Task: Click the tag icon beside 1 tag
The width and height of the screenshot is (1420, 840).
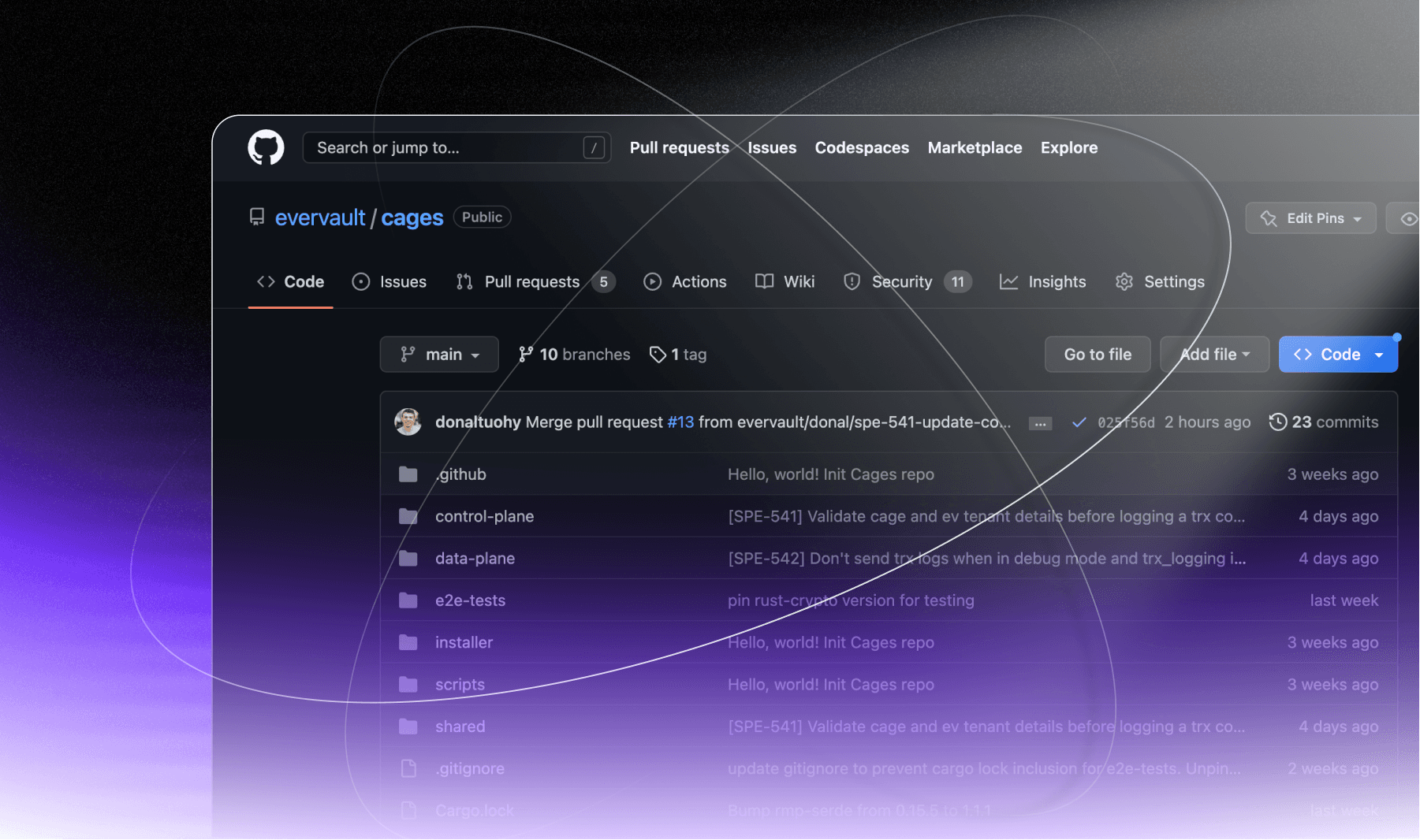Action: pos(658,355)
